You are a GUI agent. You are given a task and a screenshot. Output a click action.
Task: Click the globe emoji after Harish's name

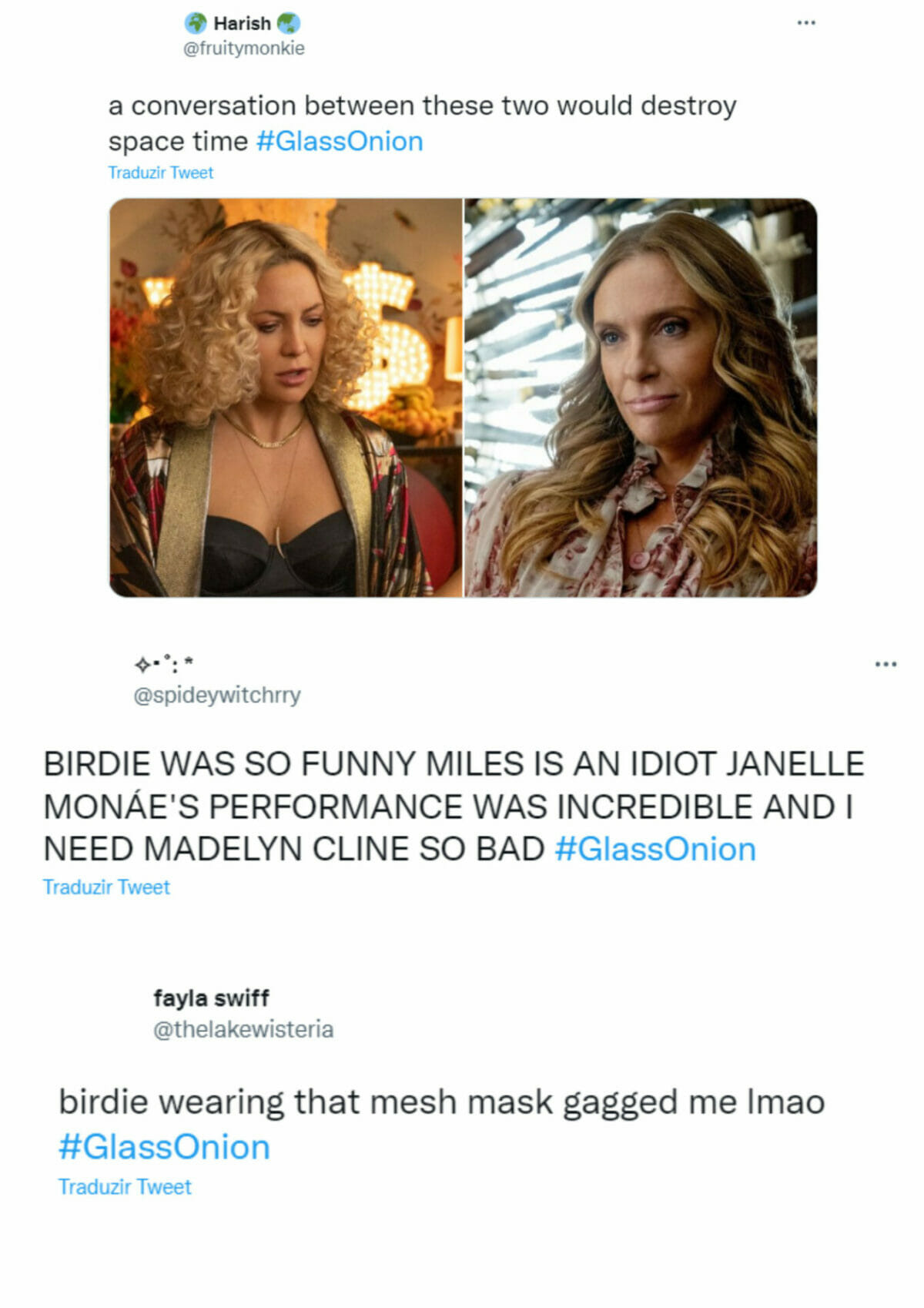[x=289, y=23]
